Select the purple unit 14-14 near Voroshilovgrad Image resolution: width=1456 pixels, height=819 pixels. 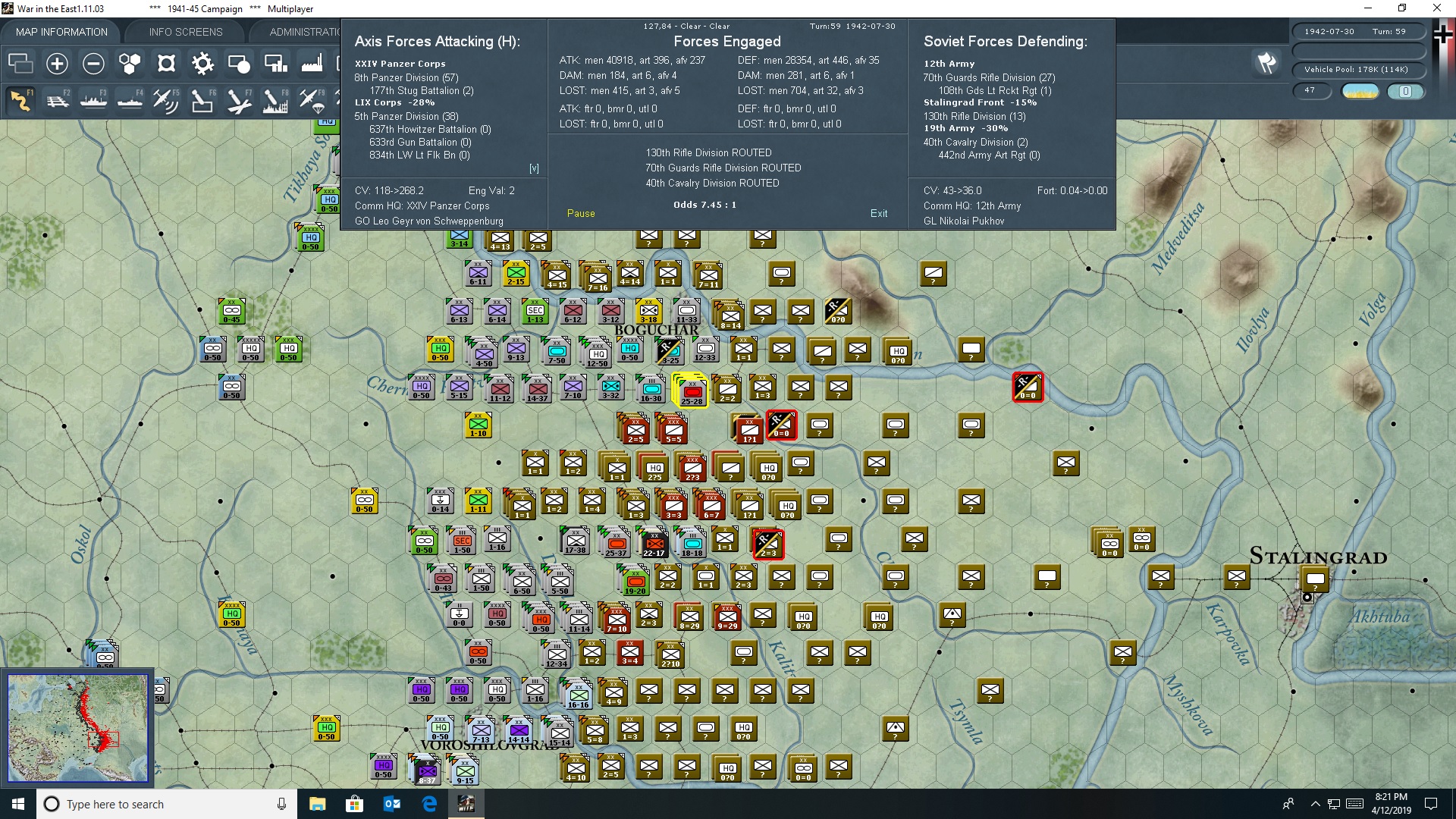pos(519,730)
